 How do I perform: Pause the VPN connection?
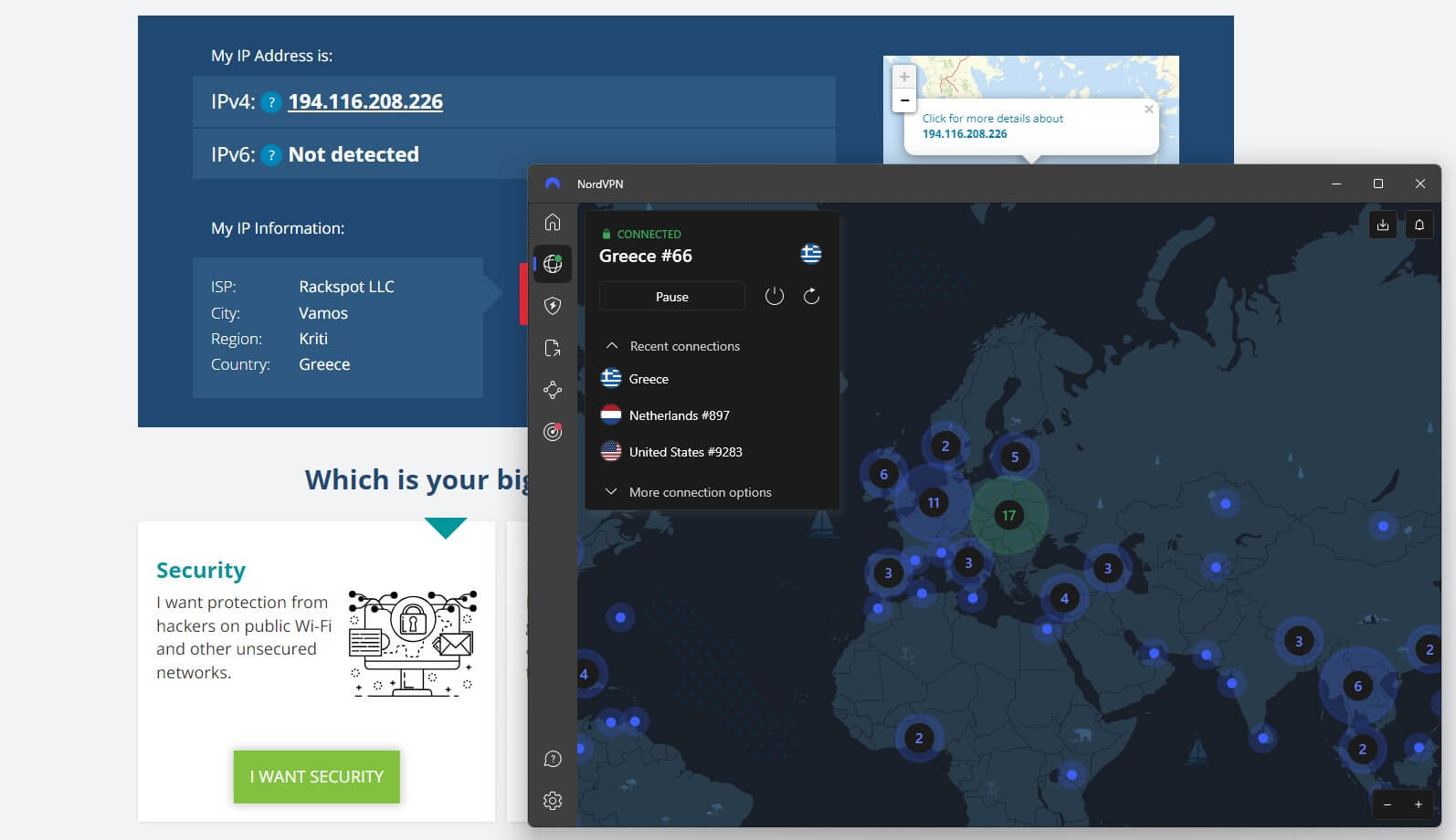[x=672, y=297]
